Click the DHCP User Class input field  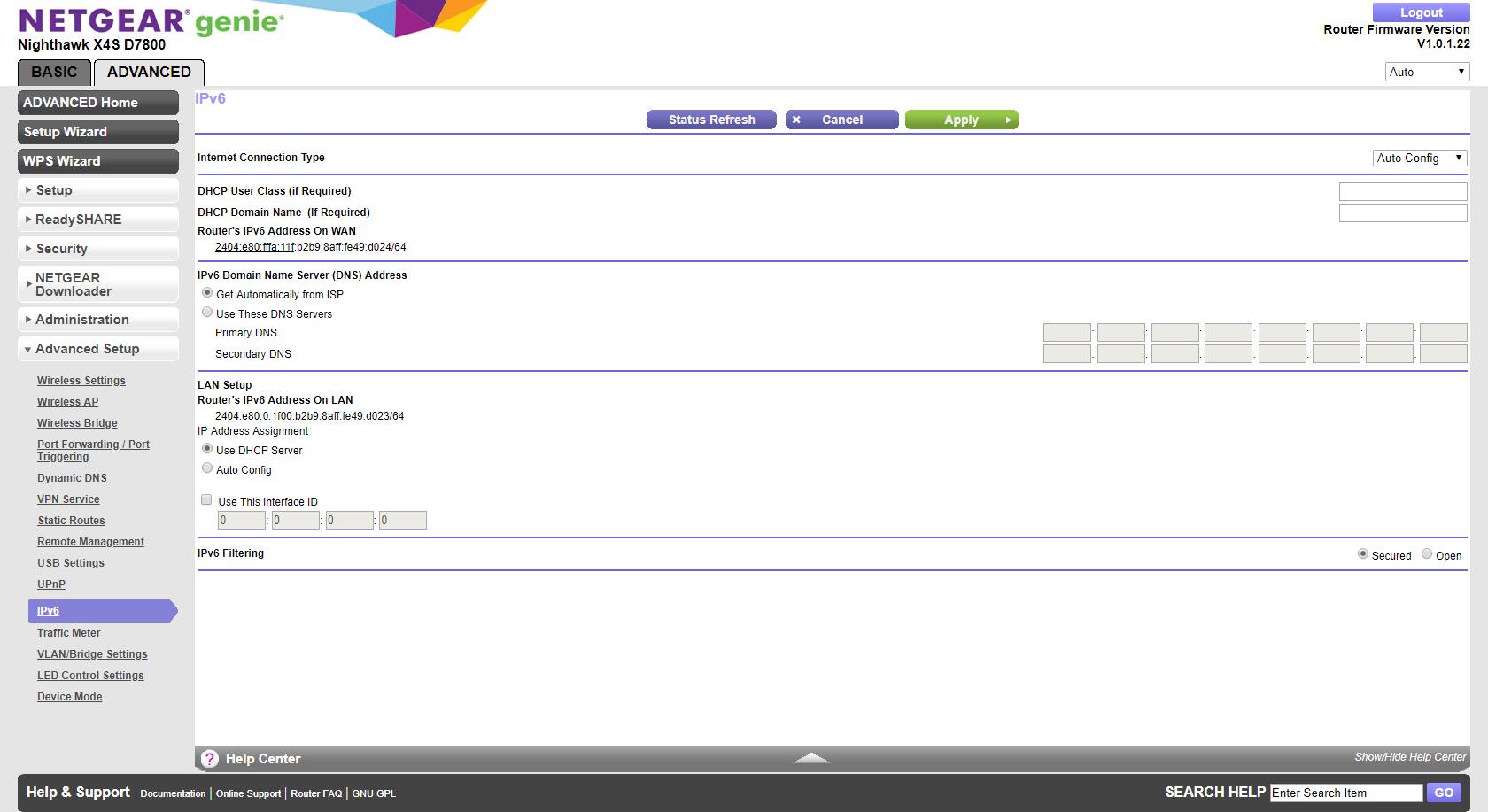(x=1403, y=191)
